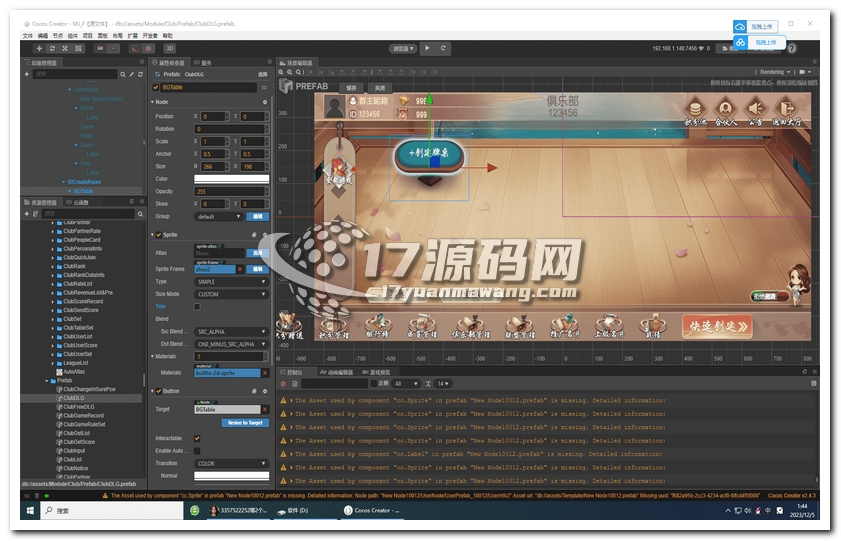This screenshot has height=541, width=841.
Task: Click the Group edit button
Action: pyautogui.click(x=257, y=217)
